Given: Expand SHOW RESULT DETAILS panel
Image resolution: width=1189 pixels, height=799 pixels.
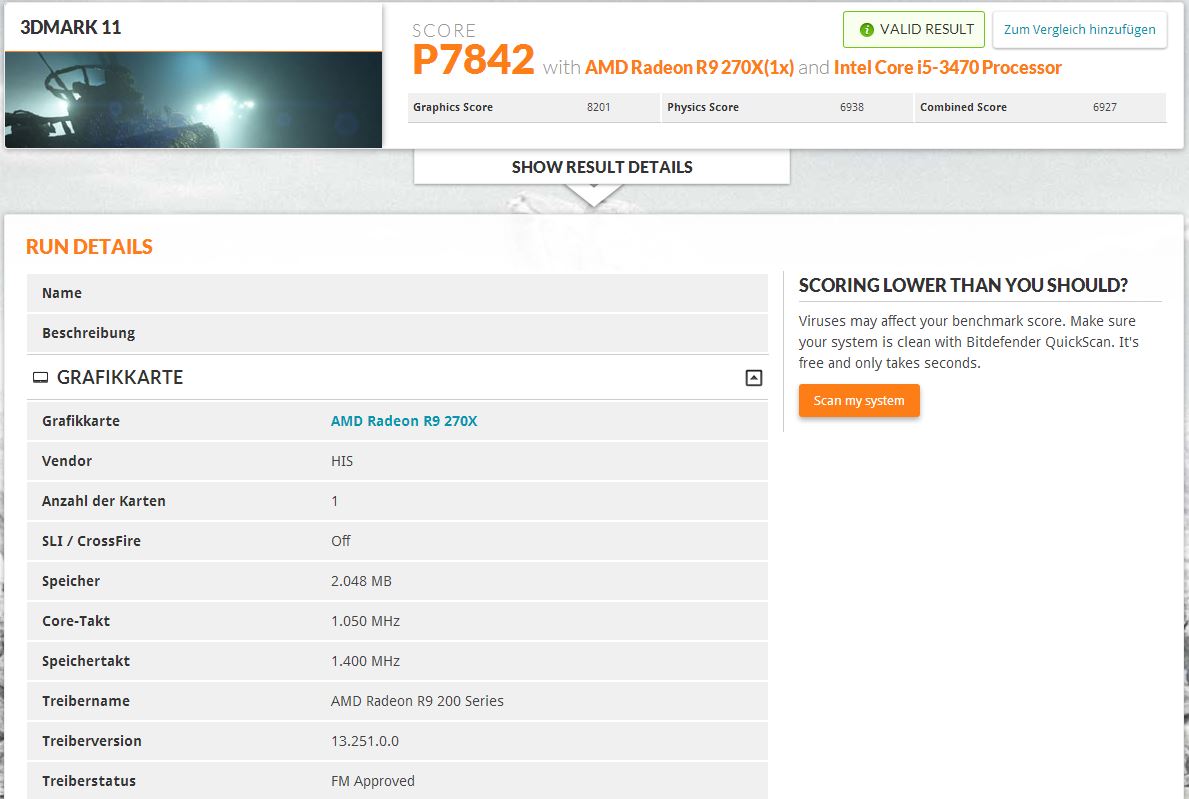Looking at the screenshot, I should pos(601,167).
